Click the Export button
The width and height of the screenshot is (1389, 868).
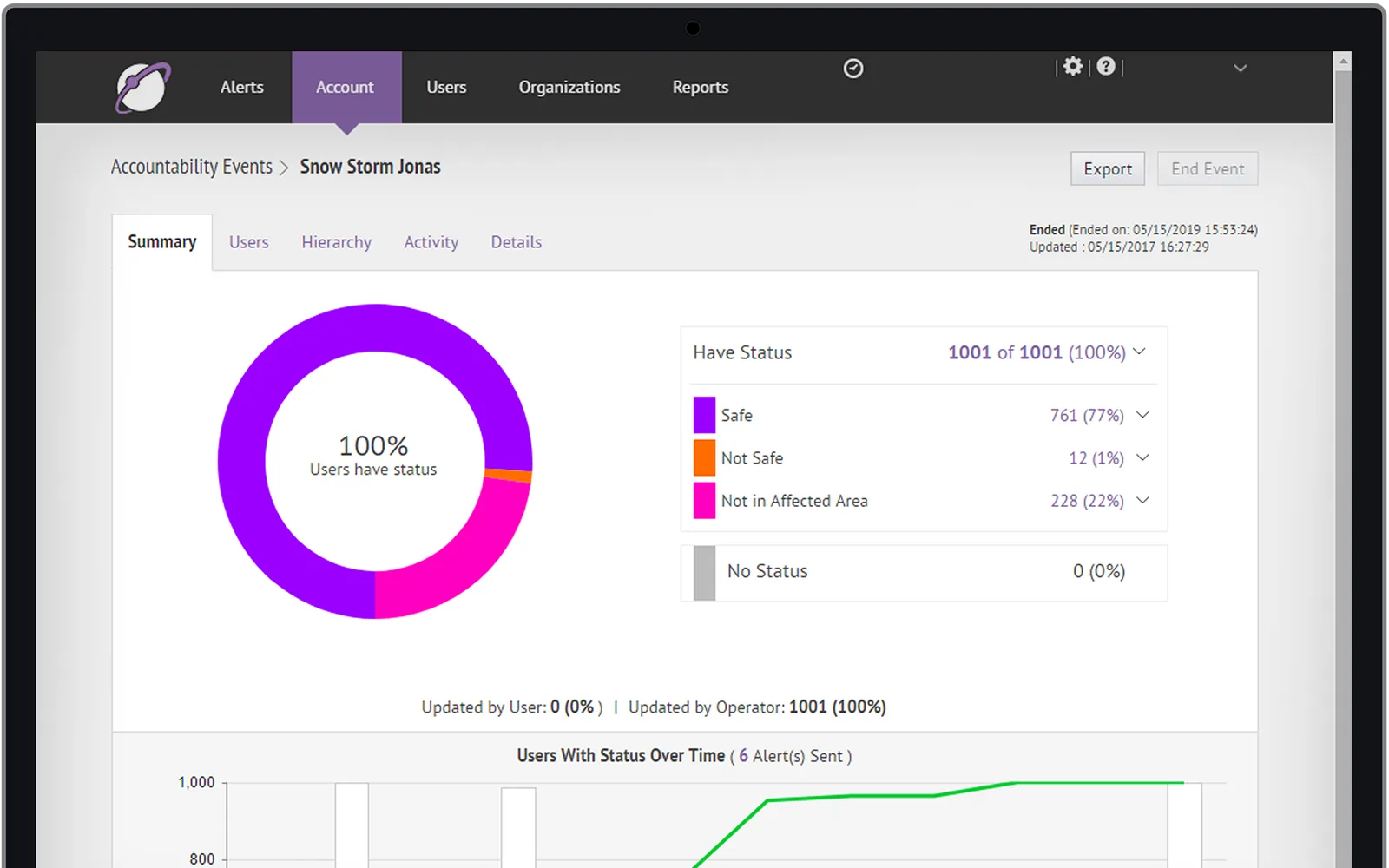pos(1108,168)
